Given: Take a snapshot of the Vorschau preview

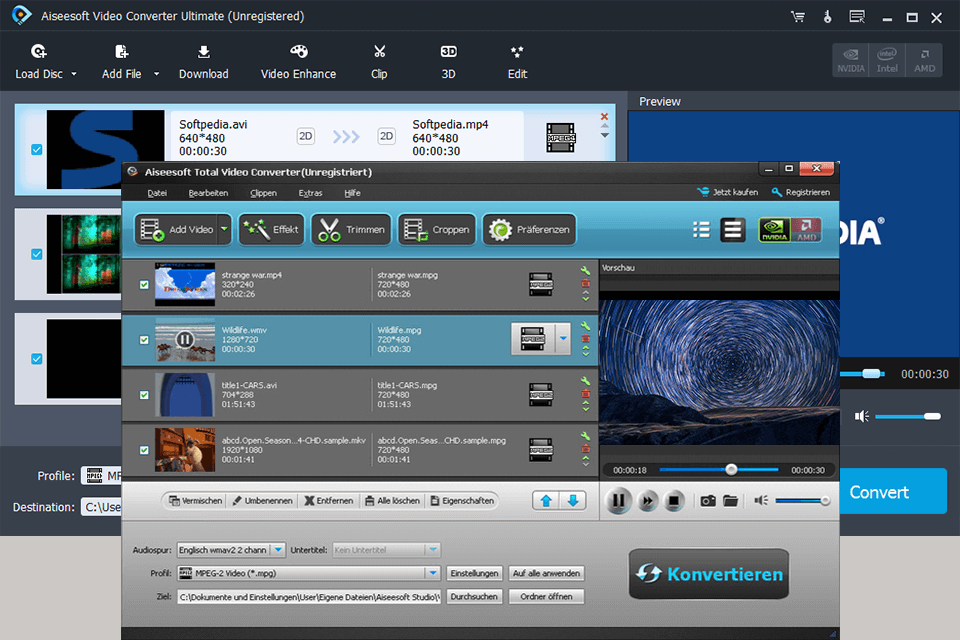Looking at the screenshot, I should click(707, 500).
